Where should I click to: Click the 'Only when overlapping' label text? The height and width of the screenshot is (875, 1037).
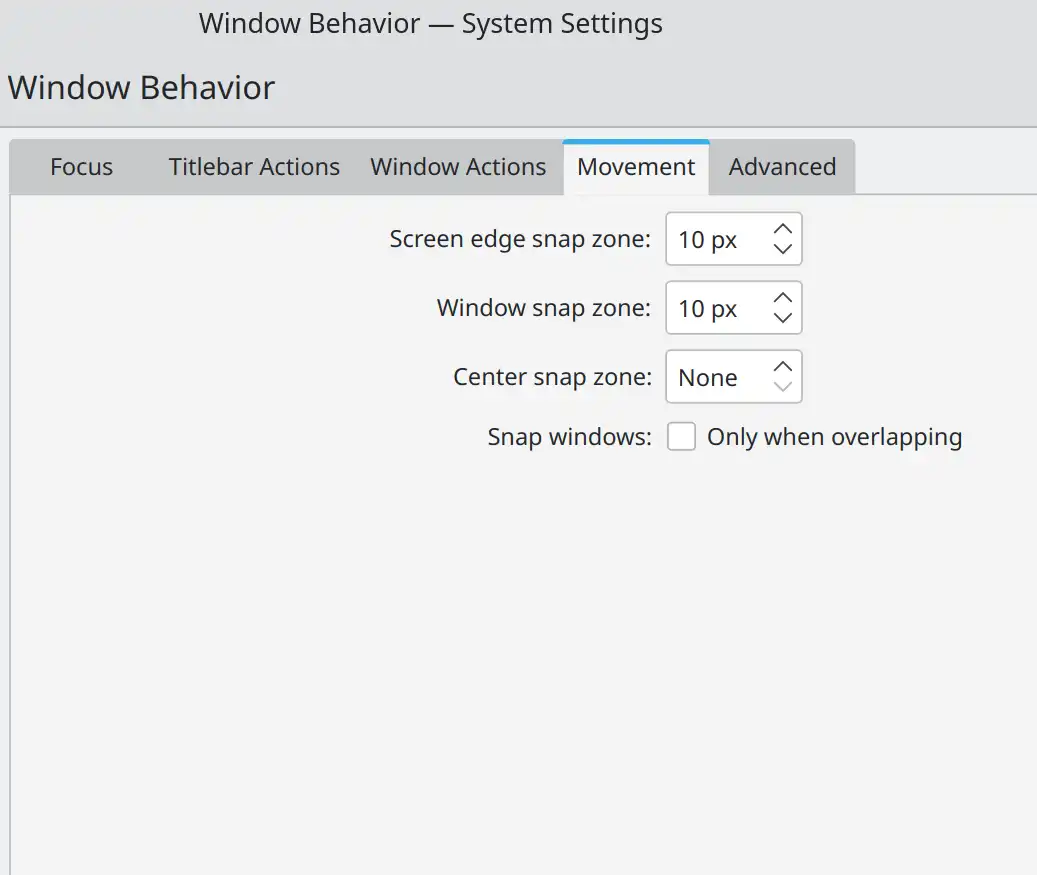coord(834,437)
